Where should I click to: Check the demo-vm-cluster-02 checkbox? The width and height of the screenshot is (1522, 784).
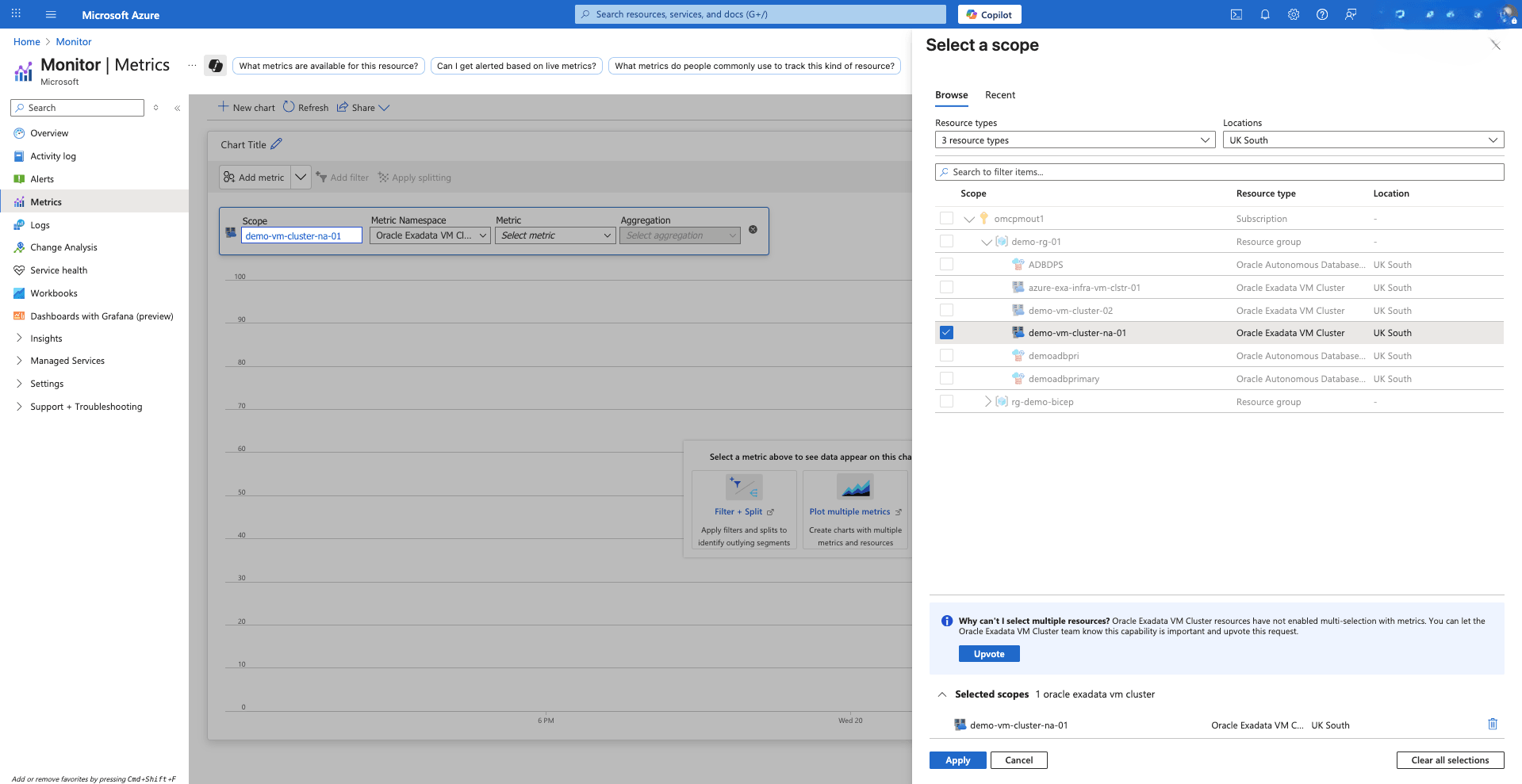point(946,310)
